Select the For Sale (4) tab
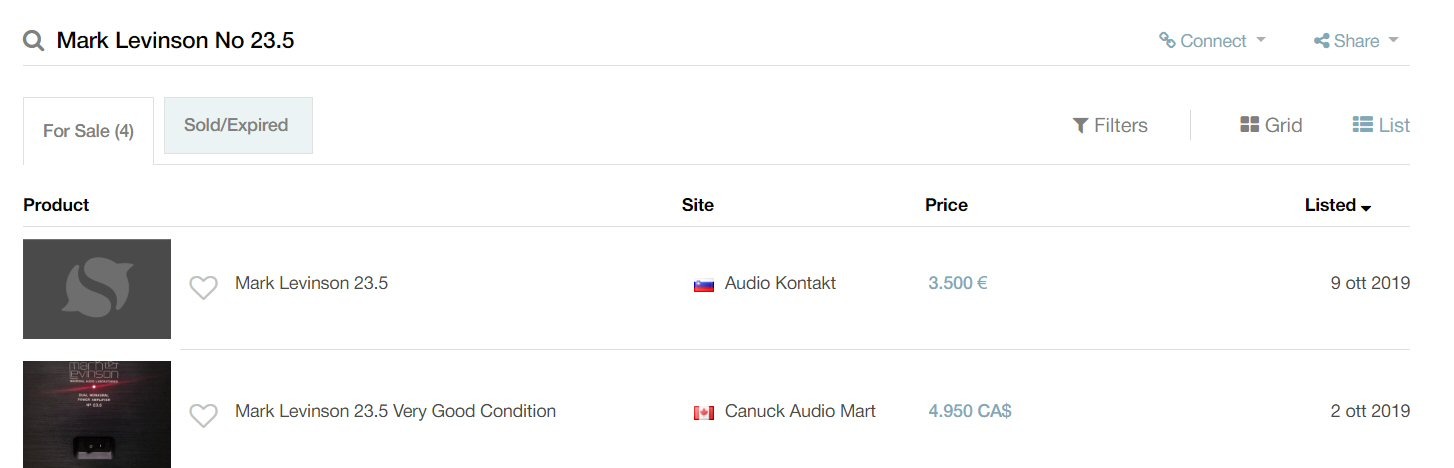 pos(88,131)
